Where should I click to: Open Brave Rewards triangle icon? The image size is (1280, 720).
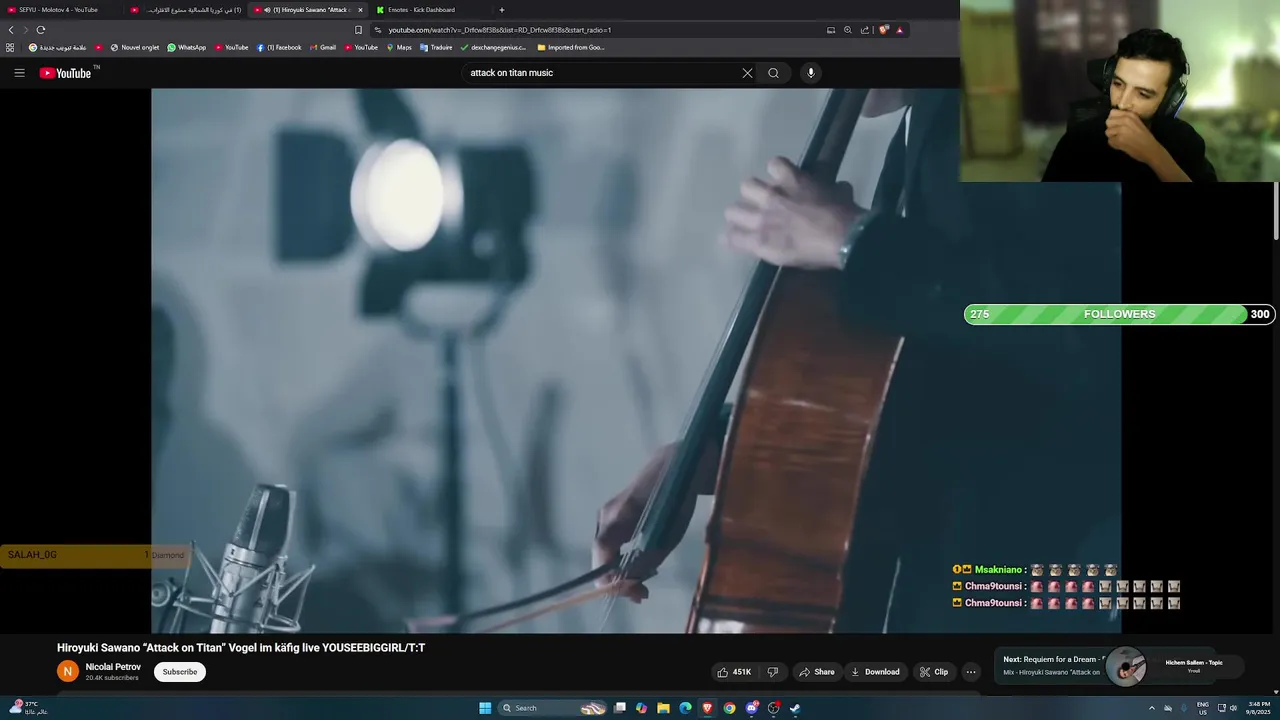[900, 30]
